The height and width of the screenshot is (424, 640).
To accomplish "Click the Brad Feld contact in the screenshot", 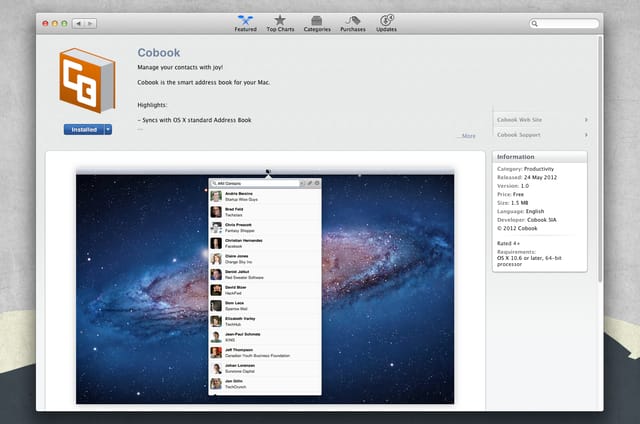I will click(x=265, y=212).
